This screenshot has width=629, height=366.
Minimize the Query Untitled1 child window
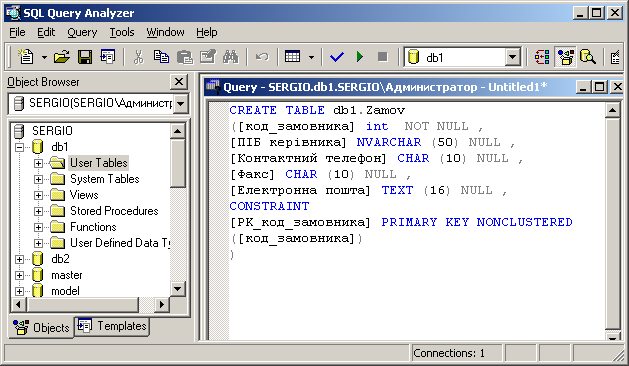click(584, 87)
